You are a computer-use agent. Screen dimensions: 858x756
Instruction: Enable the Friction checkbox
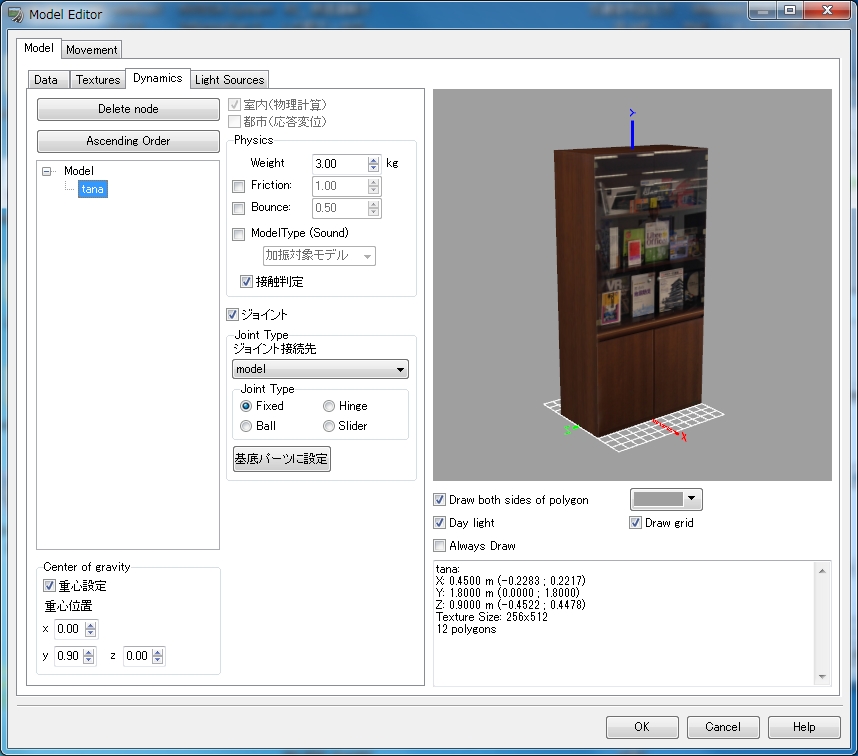coord(238,186)
